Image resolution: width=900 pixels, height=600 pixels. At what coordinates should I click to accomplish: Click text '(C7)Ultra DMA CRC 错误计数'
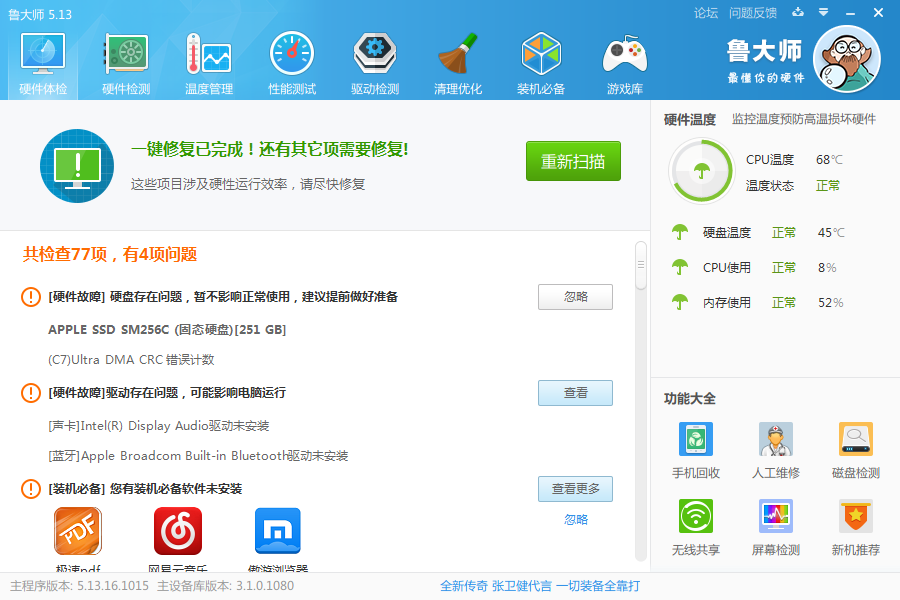131,359
